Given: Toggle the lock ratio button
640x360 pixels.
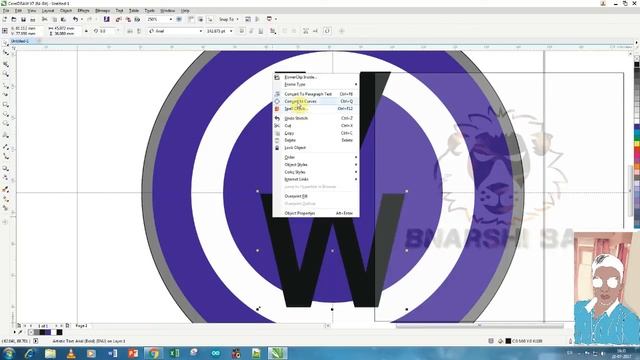Looking at the screenshot, I should tap(86, 31).
